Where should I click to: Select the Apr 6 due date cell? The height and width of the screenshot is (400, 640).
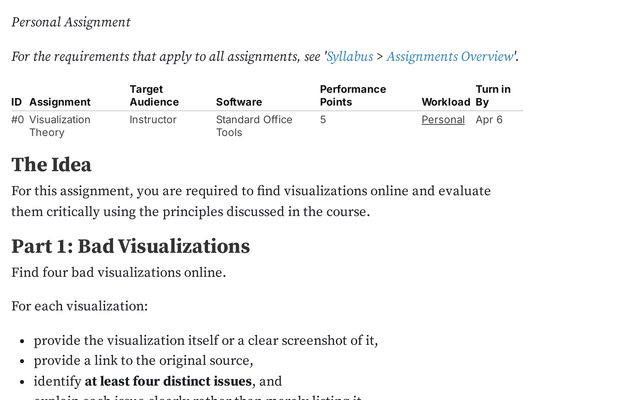tap(489, 120)
